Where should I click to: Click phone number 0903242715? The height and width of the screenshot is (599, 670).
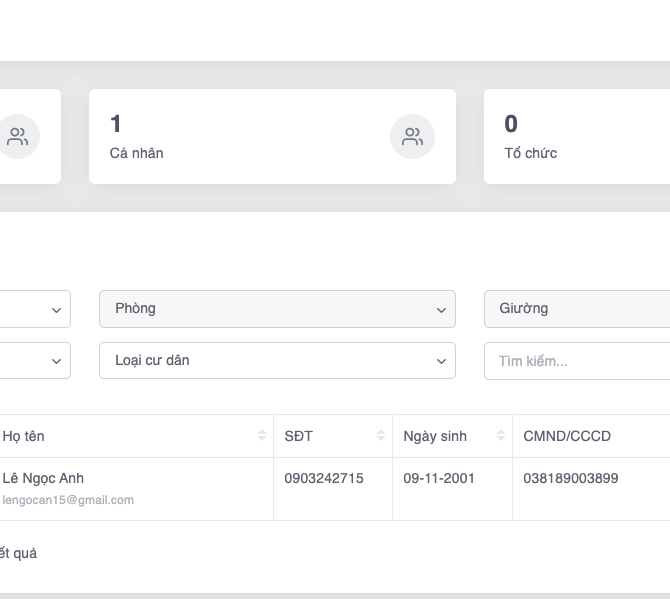[x=324, y=478]
